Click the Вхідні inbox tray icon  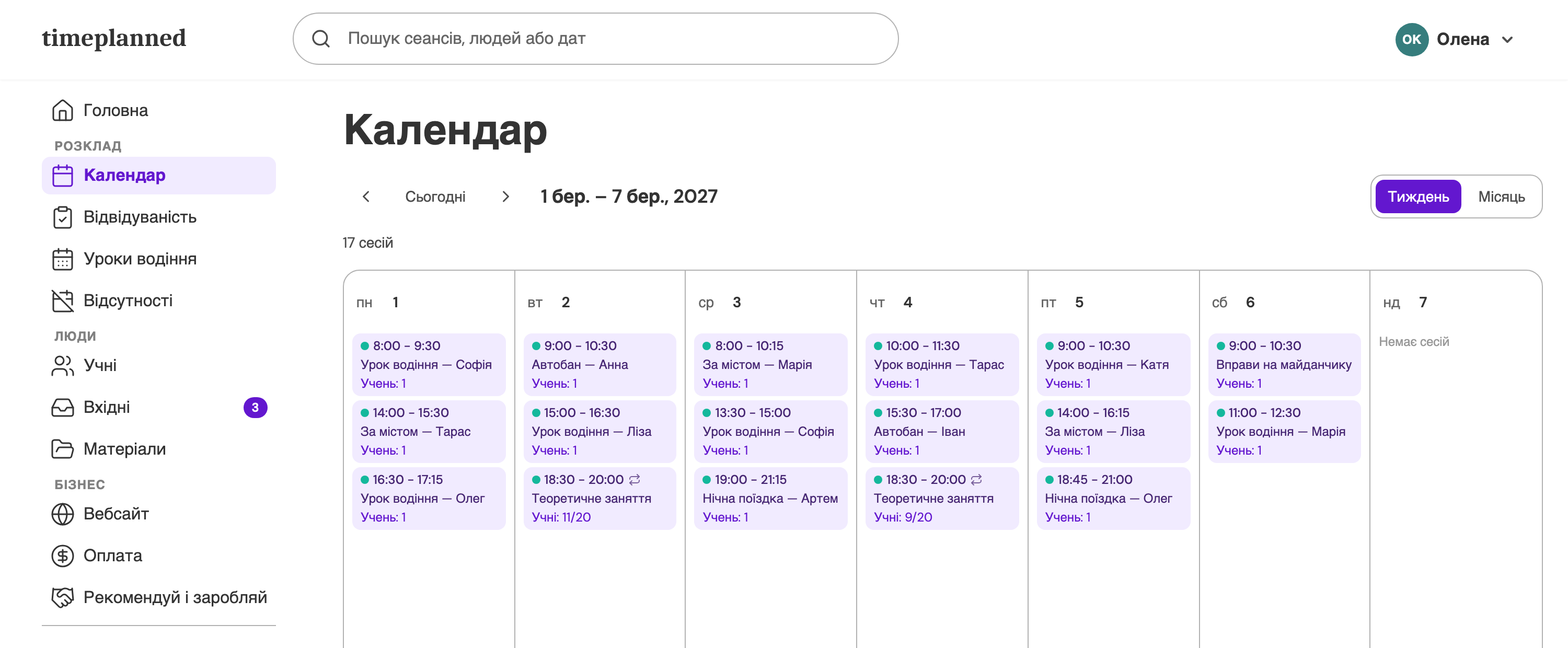[63, 408]
